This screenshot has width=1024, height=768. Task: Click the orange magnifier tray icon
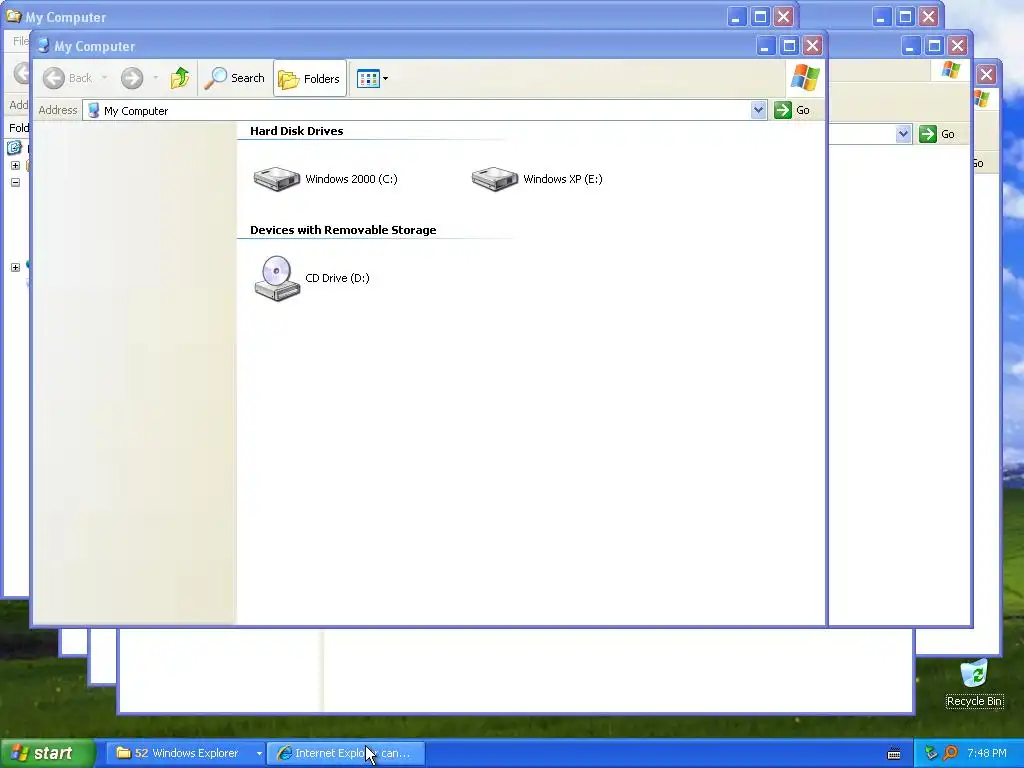pyautogui.click(x=951, y=753)
